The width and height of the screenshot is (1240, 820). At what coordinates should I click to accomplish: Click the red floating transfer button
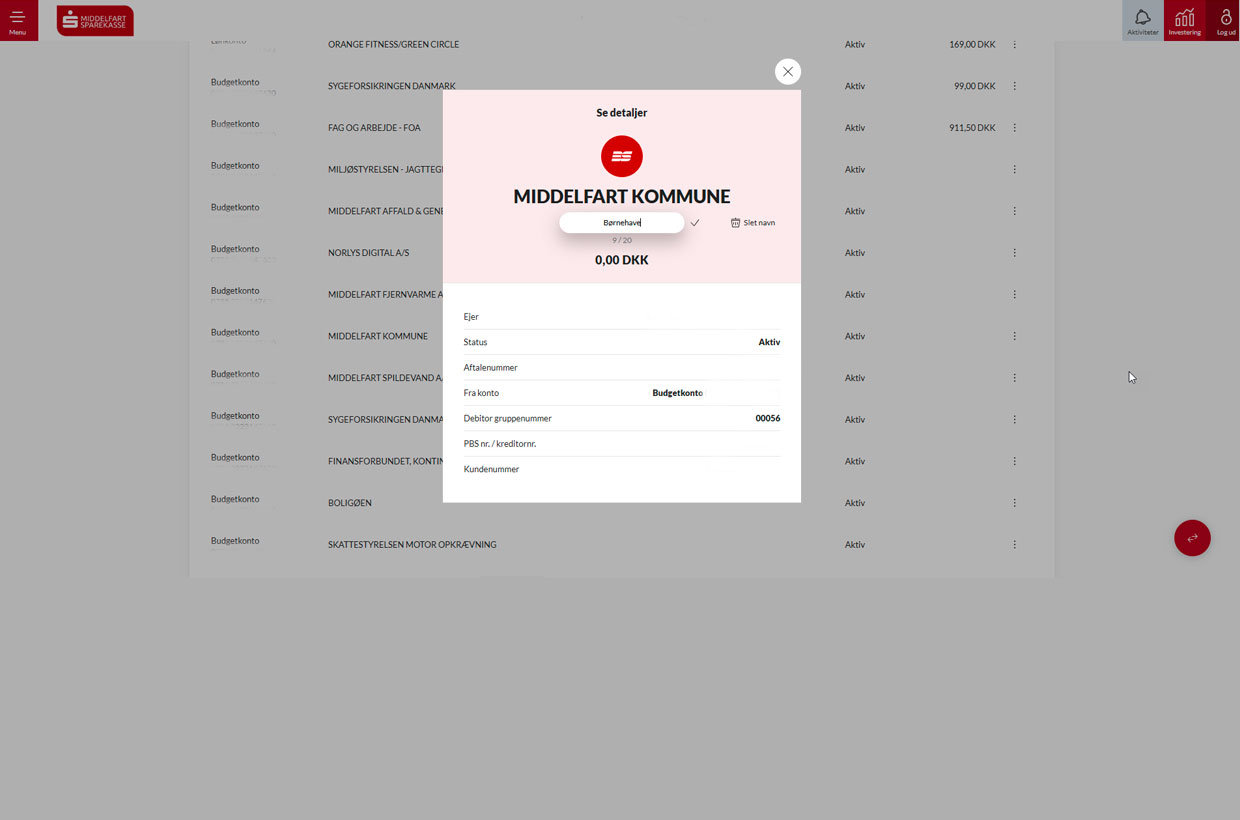(x=1192, y=538)
